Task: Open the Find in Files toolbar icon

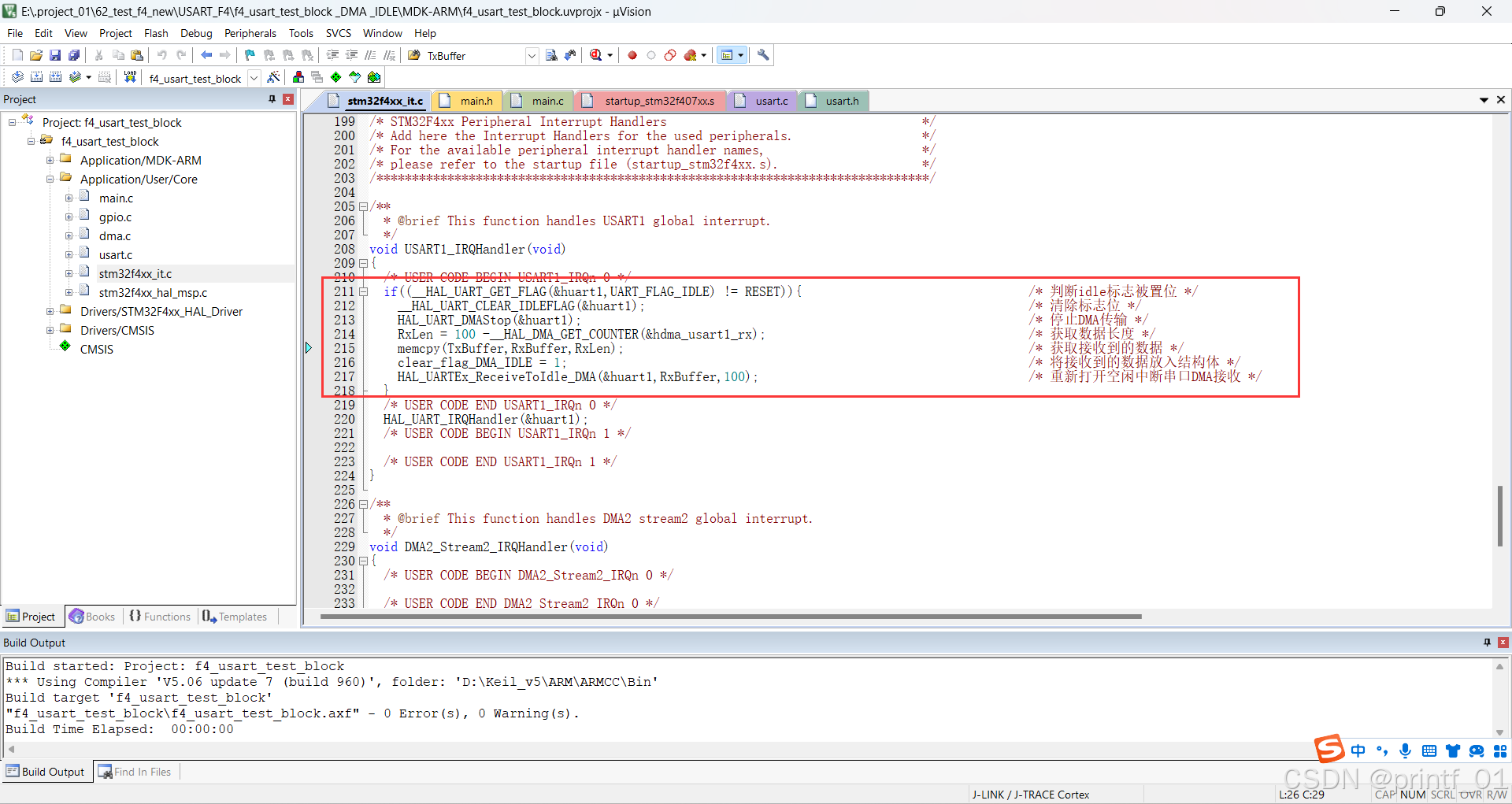Action: click(414, 55)
